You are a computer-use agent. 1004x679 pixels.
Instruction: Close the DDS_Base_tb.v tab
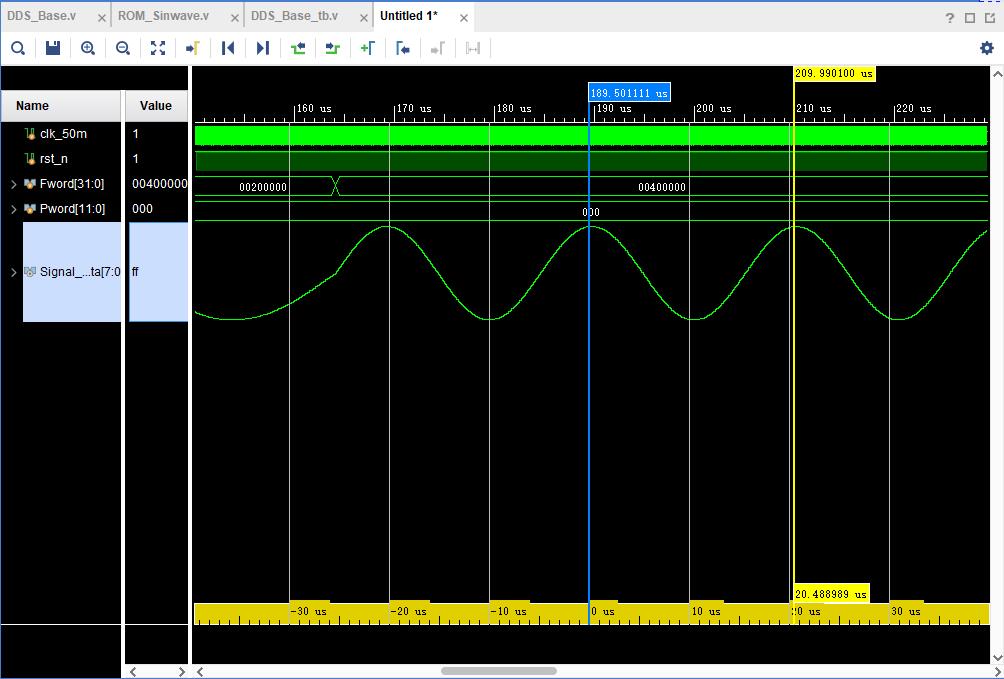[x=362, y=18]
